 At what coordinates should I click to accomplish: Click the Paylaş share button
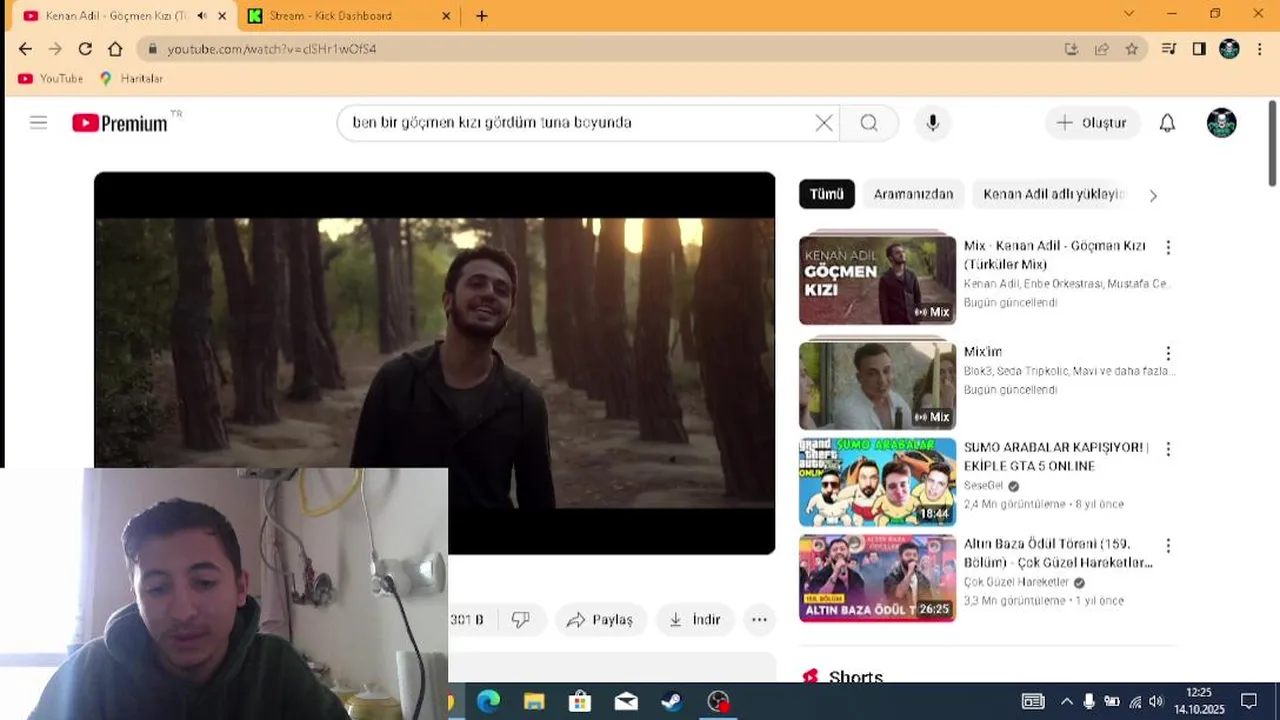click(600, 620)
